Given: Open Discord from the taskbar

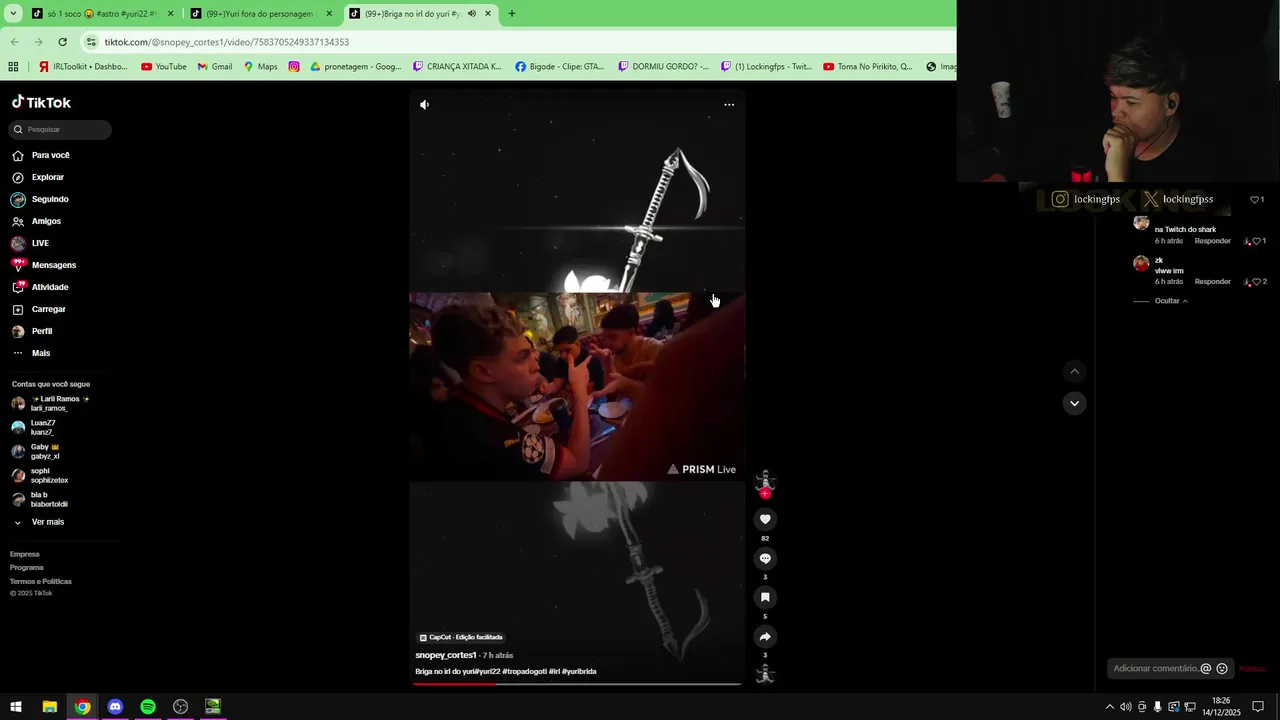Looking at the screenshot, I should tap(115, 707).
